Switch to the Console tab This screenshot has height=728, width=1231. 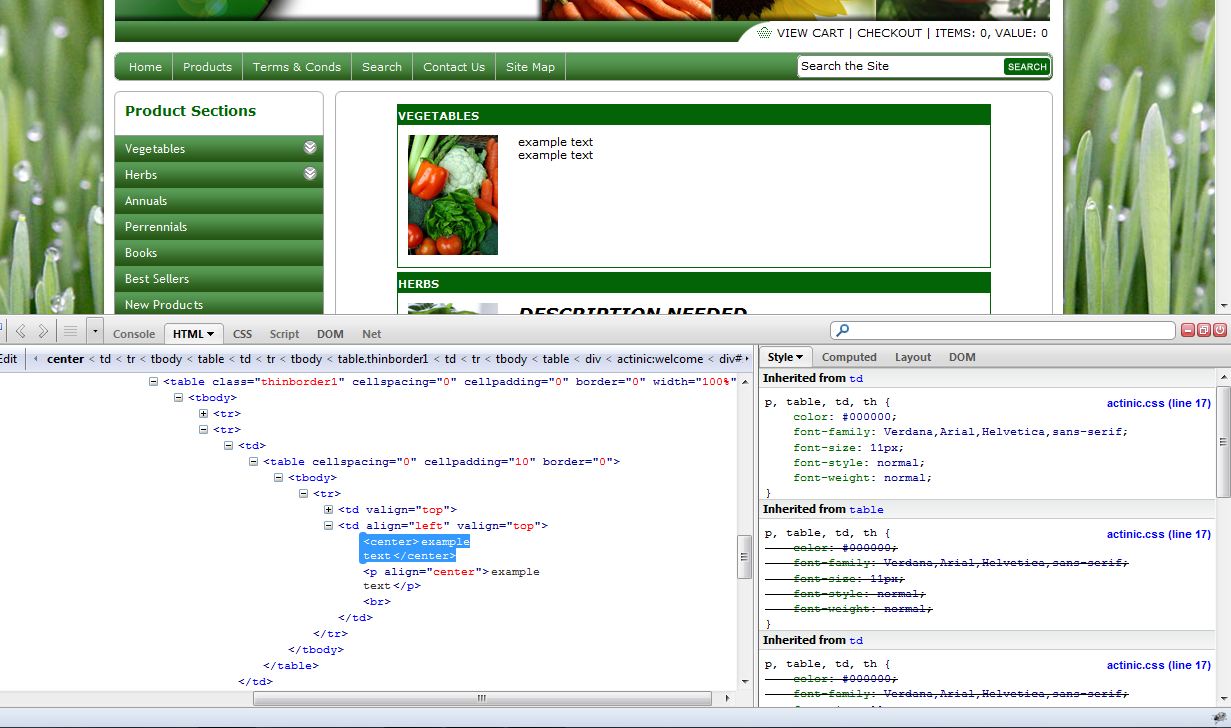(x=134, y=334)
